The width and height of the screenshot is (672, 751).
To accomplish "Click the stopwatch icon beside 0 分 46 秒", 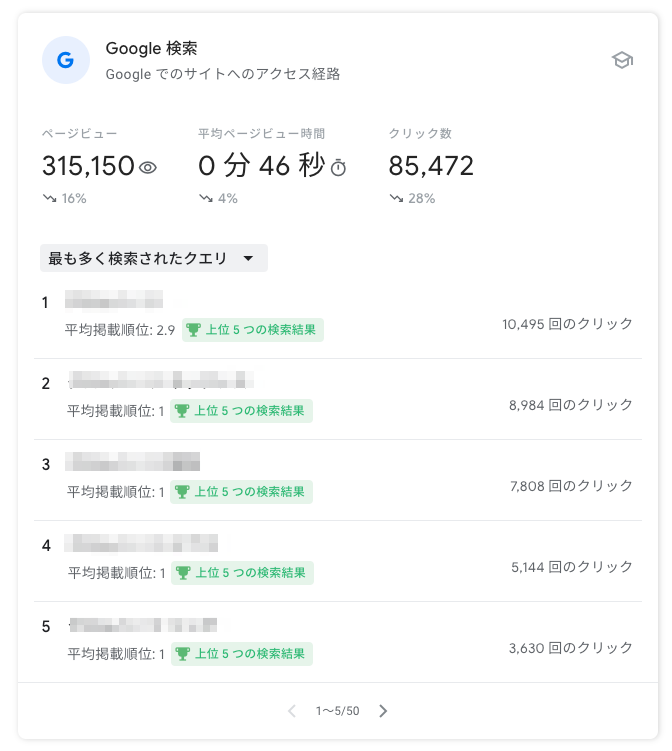I will (338, 167).
